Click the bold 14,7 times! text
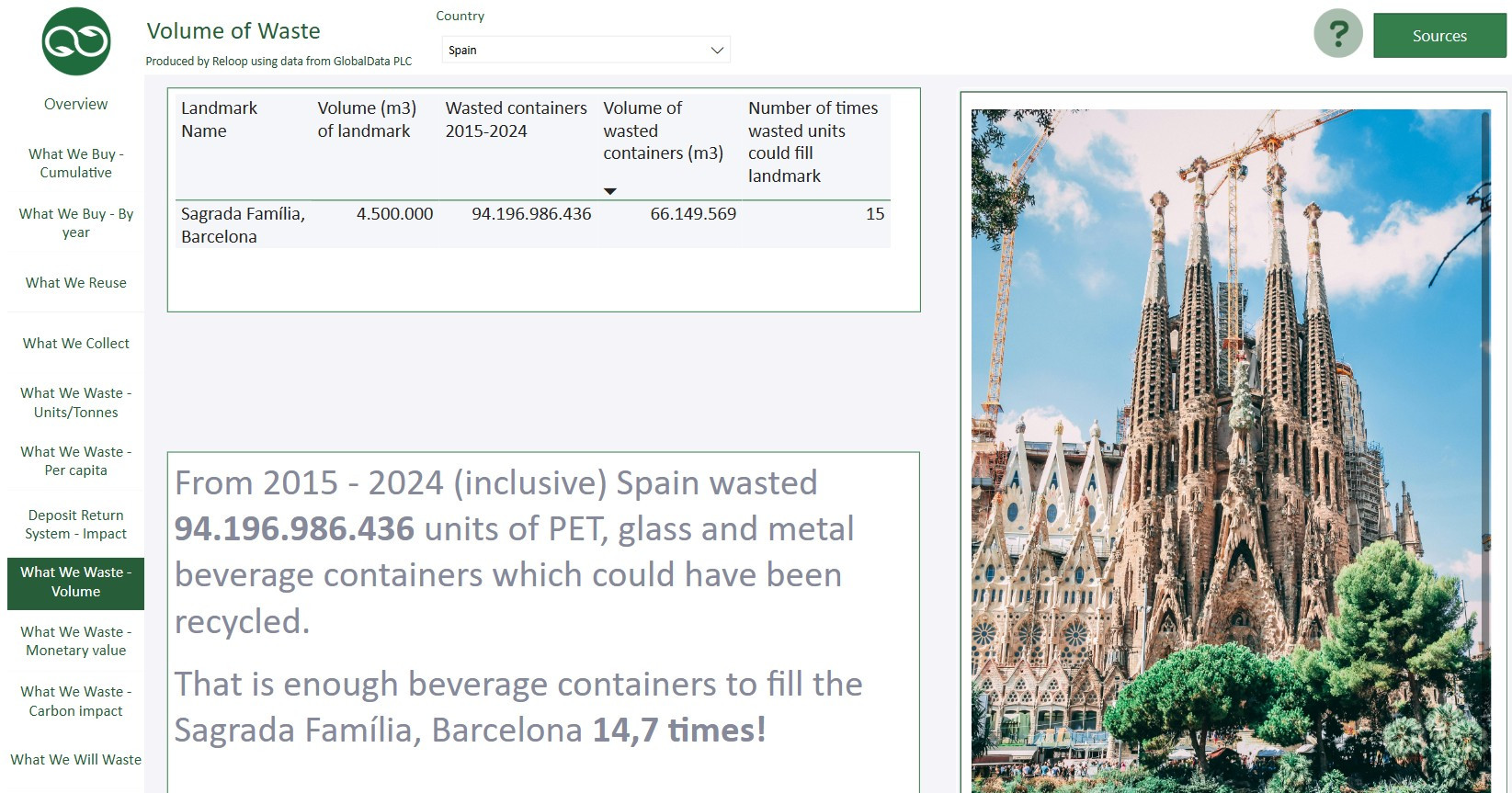The height and width of the screenshot is (793, 1512). tap(679, 731)
